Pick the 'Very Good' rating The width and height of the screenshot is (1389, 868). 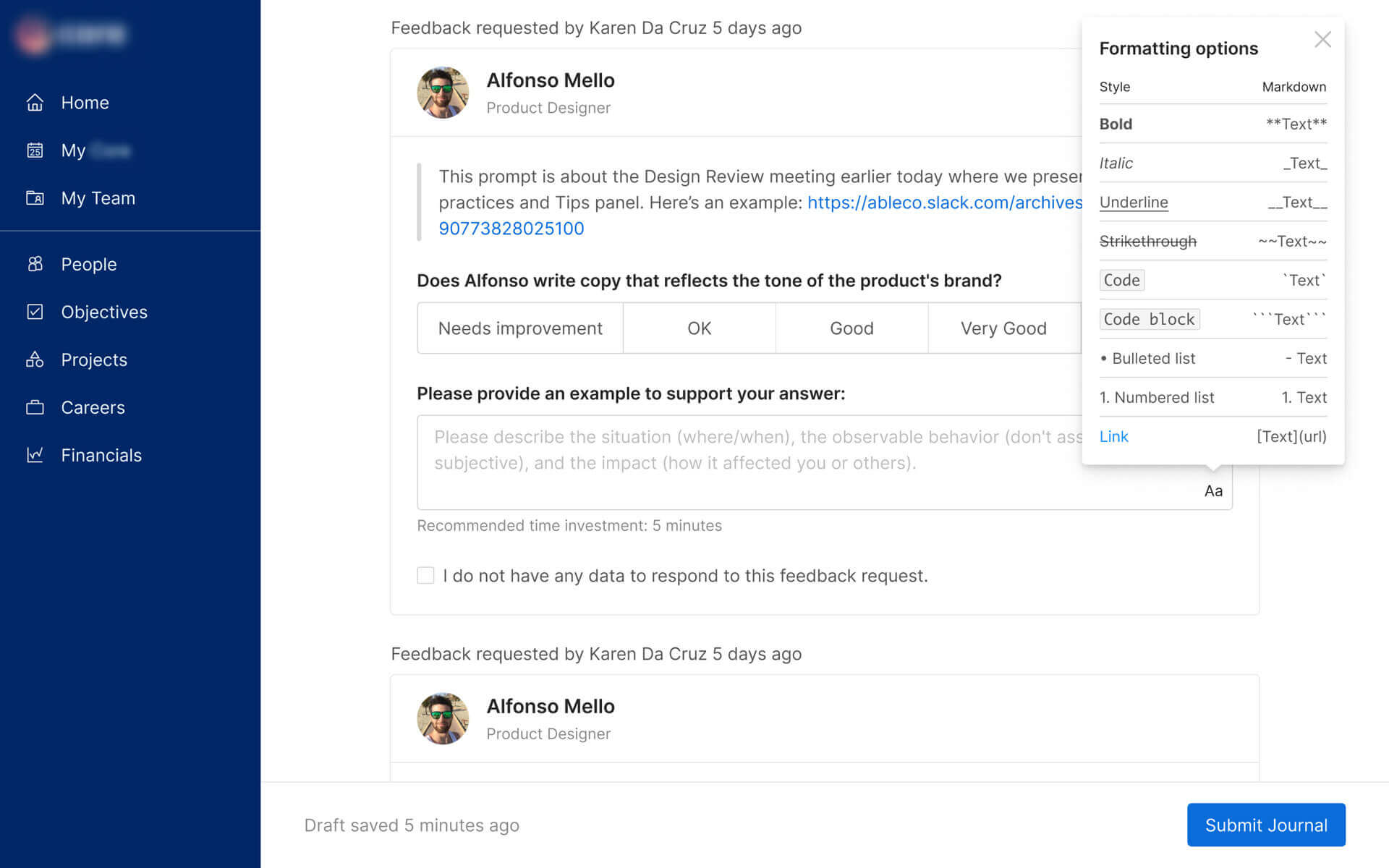[x=1003, y=328]
